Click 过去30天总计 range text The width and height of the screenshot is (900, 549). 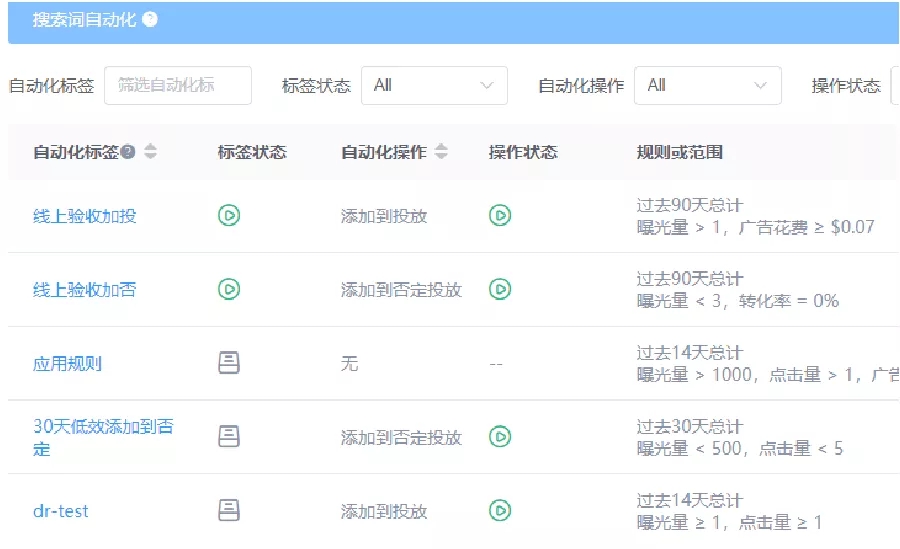pyautogui.click(x=690, y=427)
